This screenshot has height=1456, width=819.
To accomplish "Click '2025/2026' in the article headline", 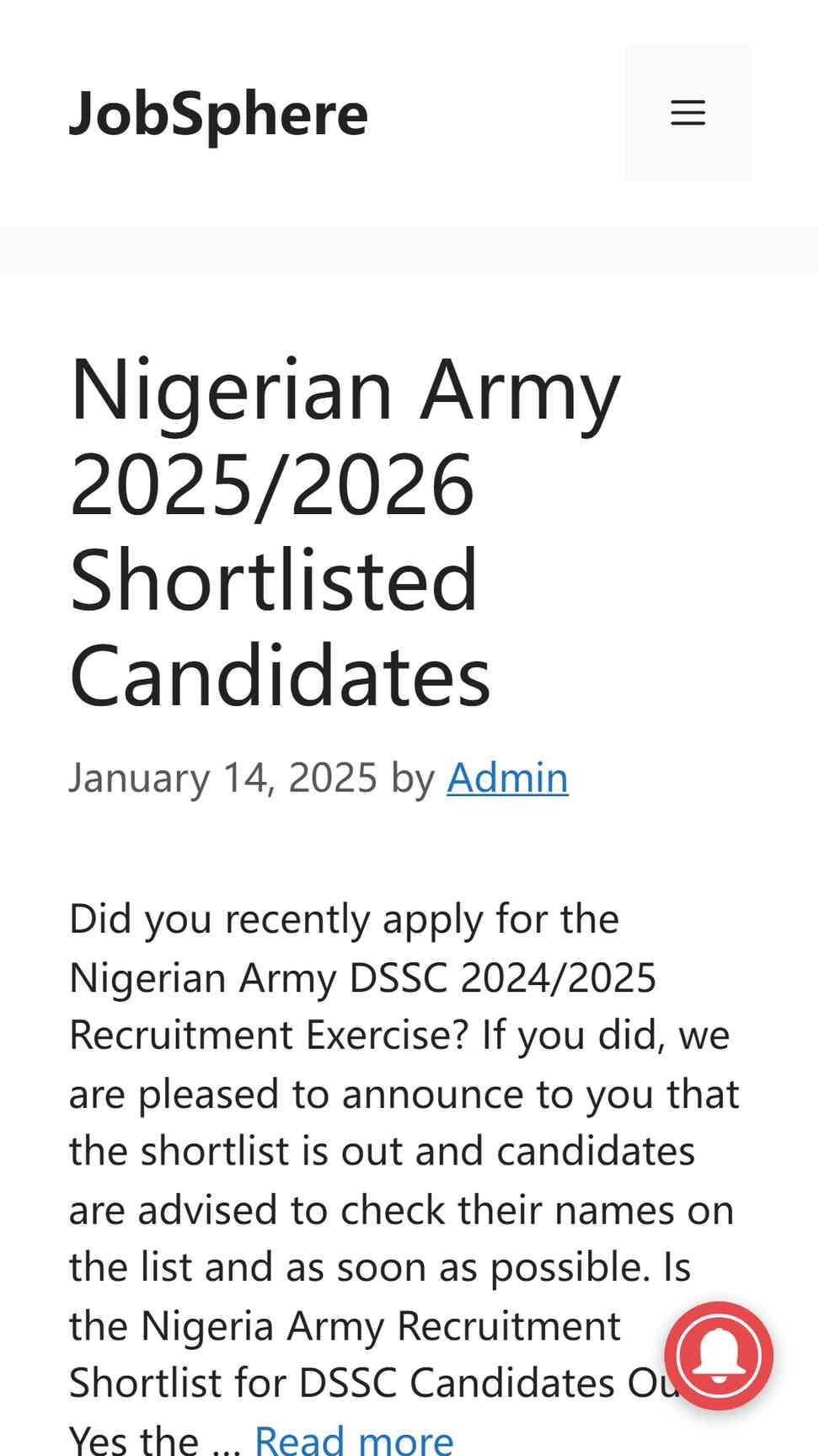I will (272, 484).
